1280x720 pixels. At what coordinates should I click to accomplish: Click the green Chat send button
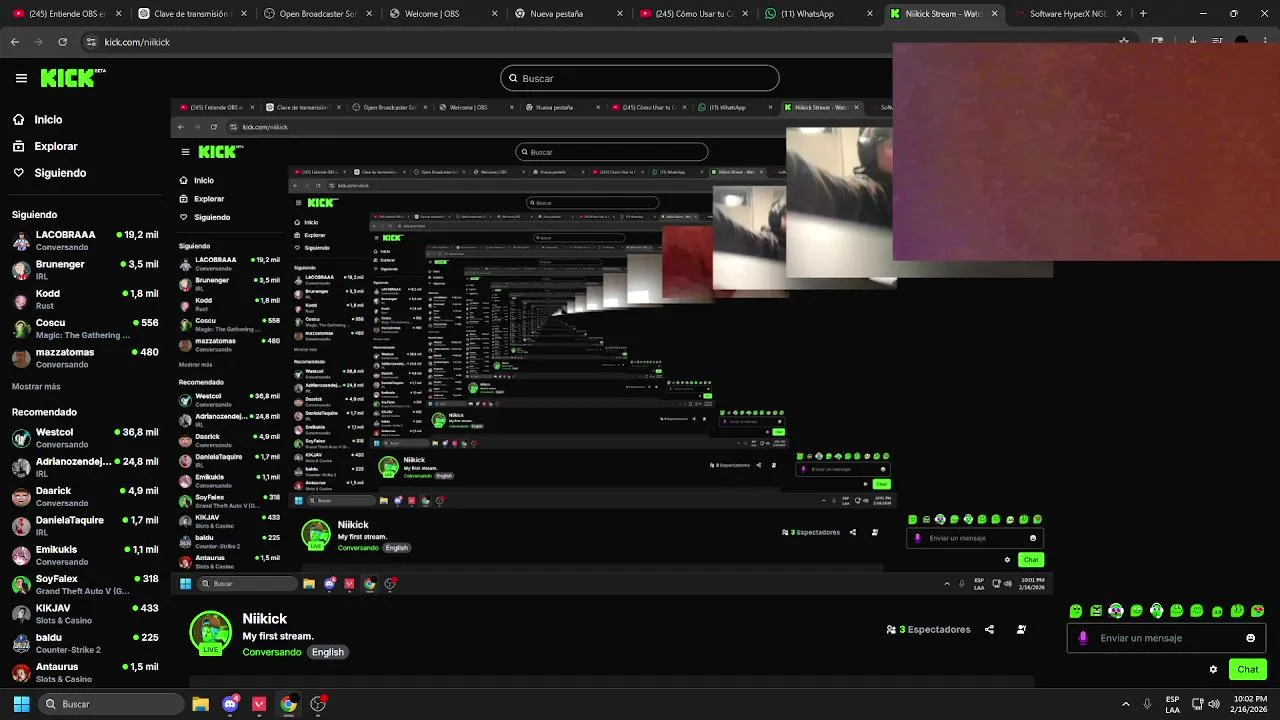pos(1247,670)
